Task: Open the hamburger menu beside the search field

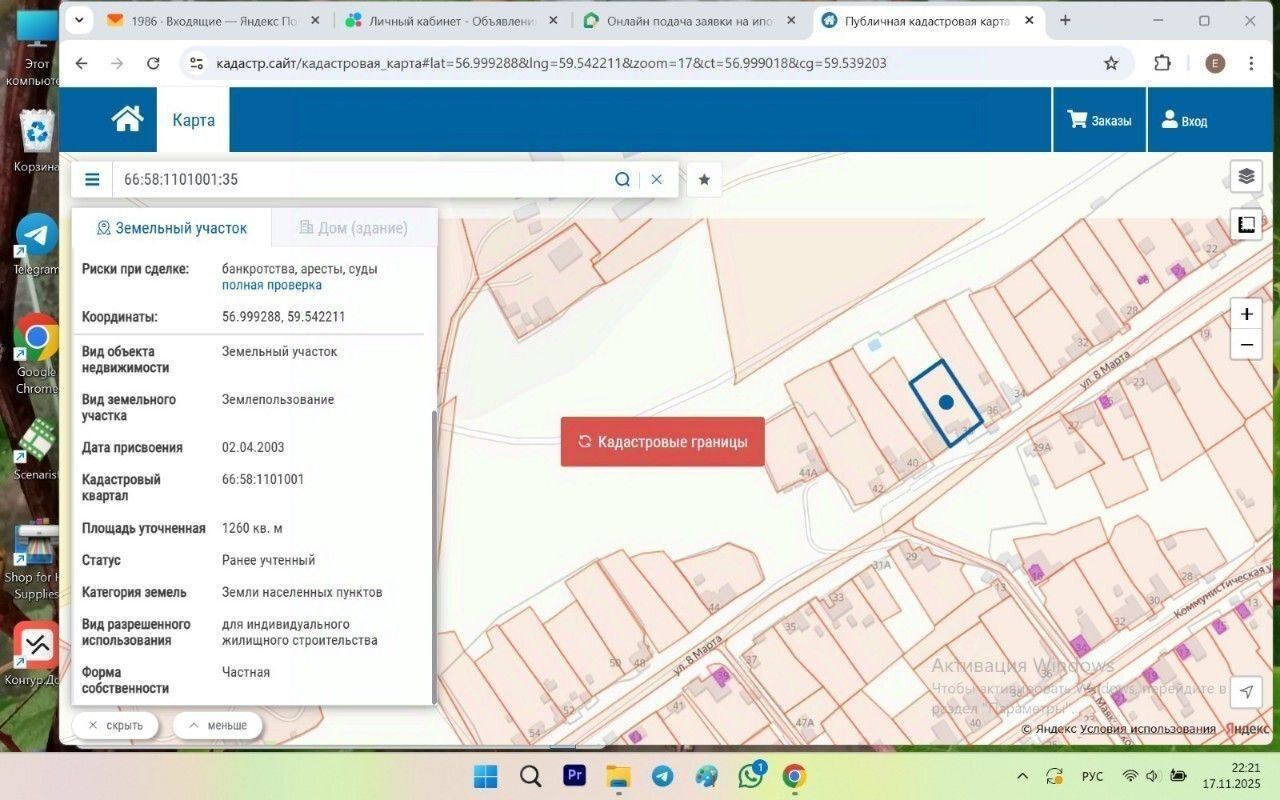Action: [92, 180]
